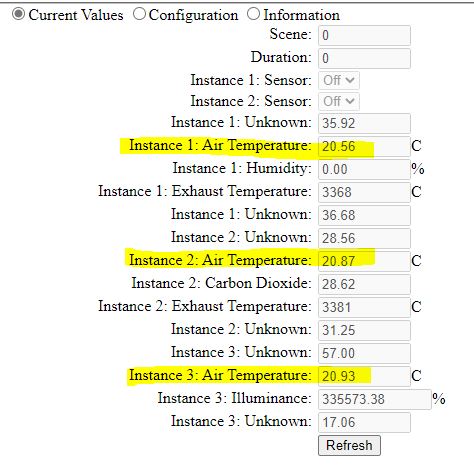
Task: Click the Instance 1 Humidity value field
Action: 364,169
